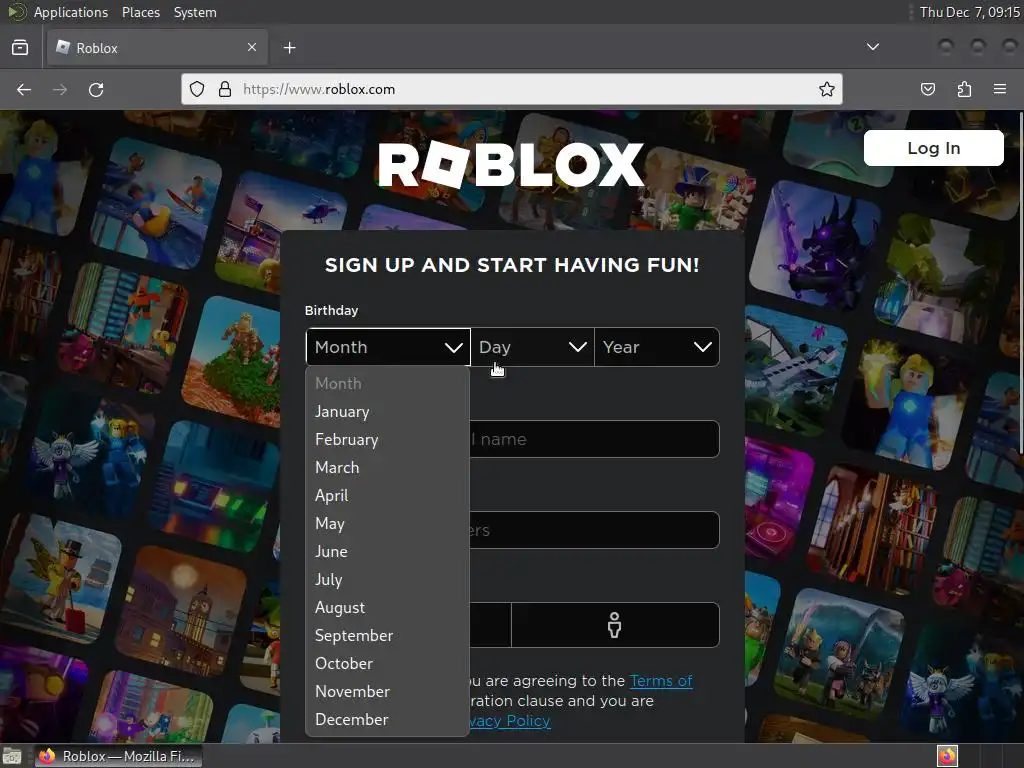
Task: Open the Firefox View icon
Action: coord(20,48)
